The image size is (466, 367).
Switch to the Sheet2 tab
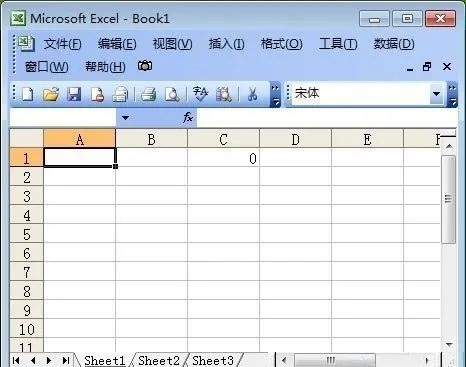coord(159,360)
